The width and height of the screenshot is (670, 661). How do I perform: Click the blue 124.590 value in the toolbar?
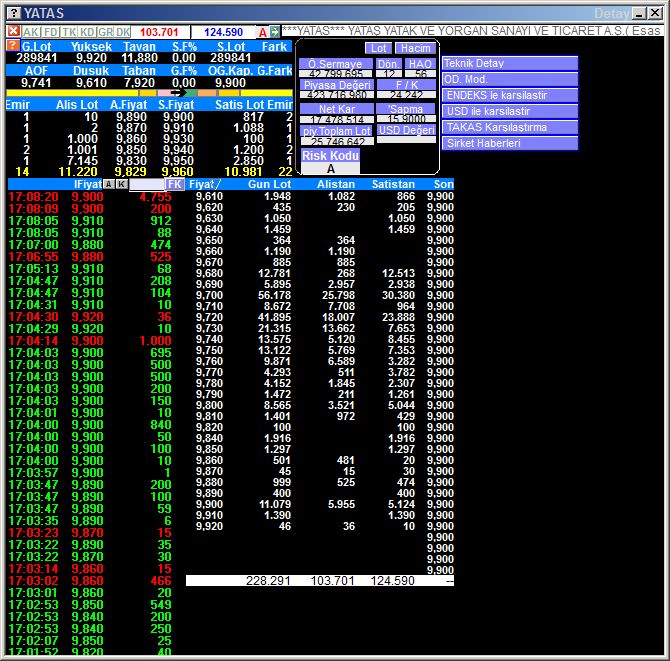[x=223, y=32]
